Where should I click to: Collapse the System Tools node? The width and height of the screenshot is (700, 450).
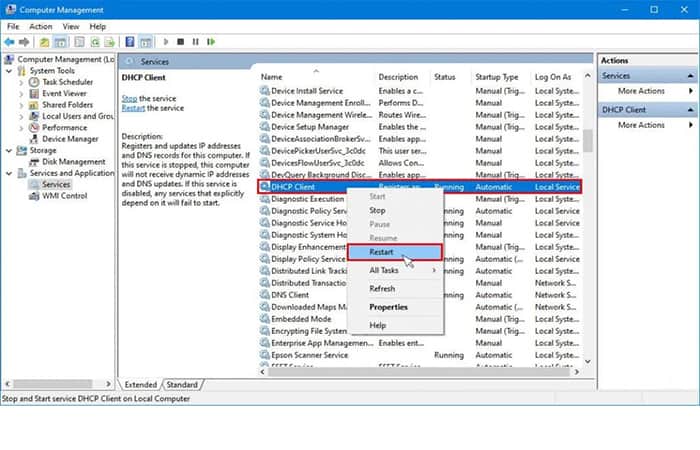9,71
